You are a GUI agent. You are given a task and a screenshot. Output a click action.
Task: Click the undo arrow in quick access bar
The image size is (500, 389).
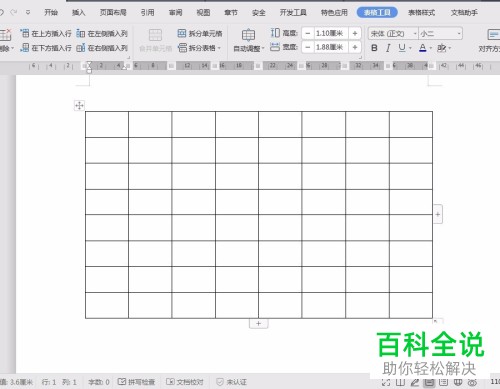[x=2, y=13]
